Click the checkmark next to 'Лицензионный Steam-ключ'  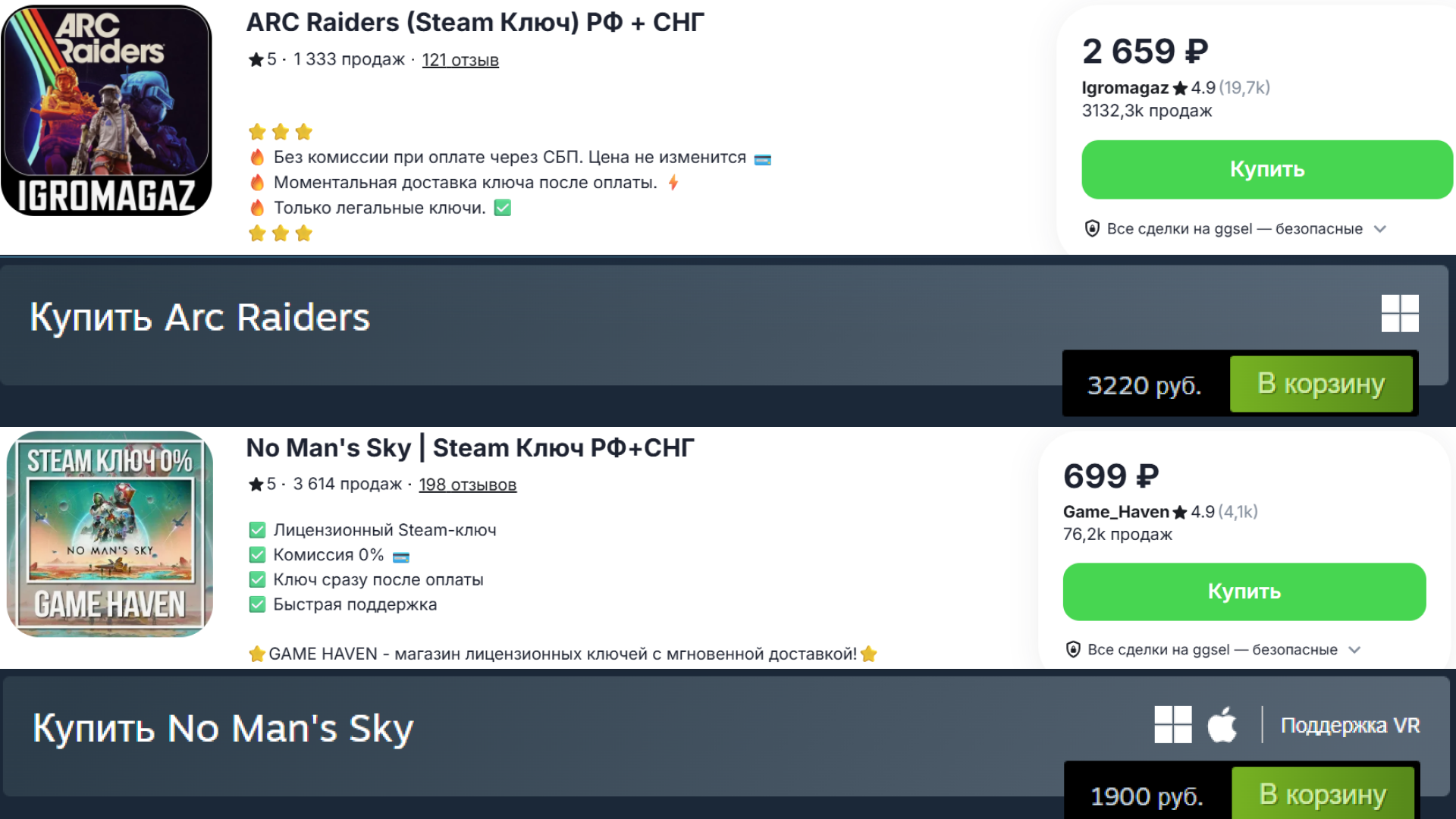tap(257, 530)
